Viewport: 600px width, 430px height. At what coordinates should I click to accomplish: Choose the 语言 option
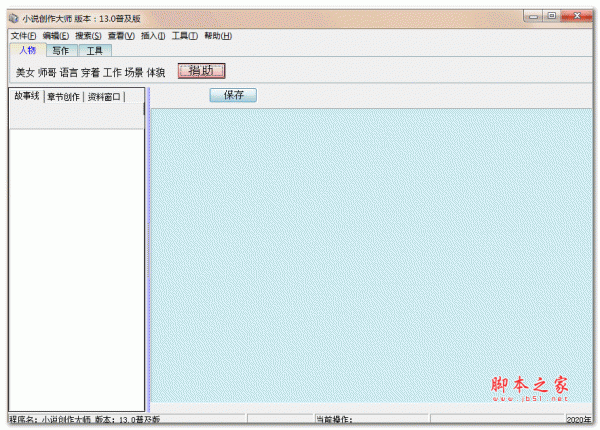(x=69, y=72)
